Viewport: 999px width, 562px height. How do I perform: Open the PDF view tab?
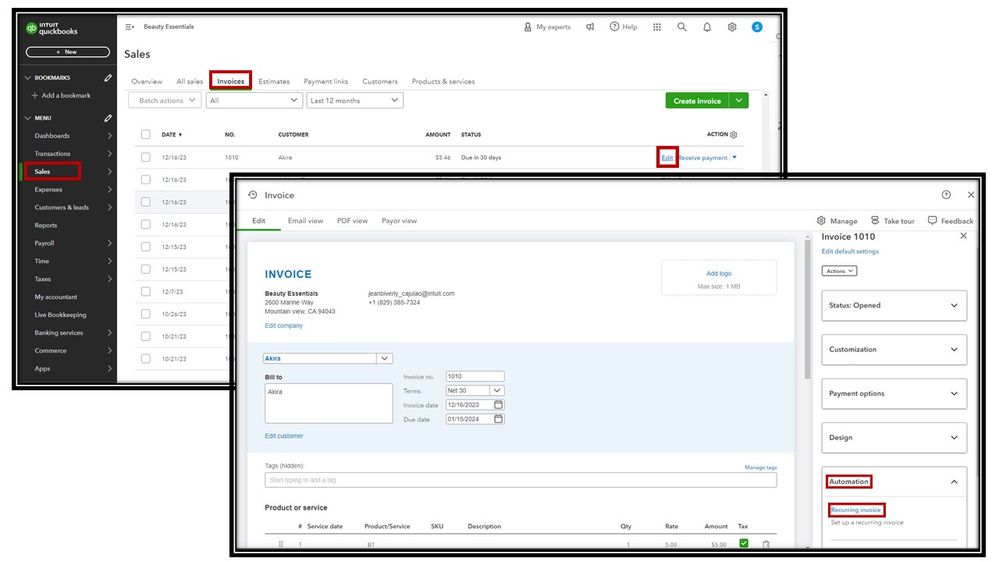(352, 220)
